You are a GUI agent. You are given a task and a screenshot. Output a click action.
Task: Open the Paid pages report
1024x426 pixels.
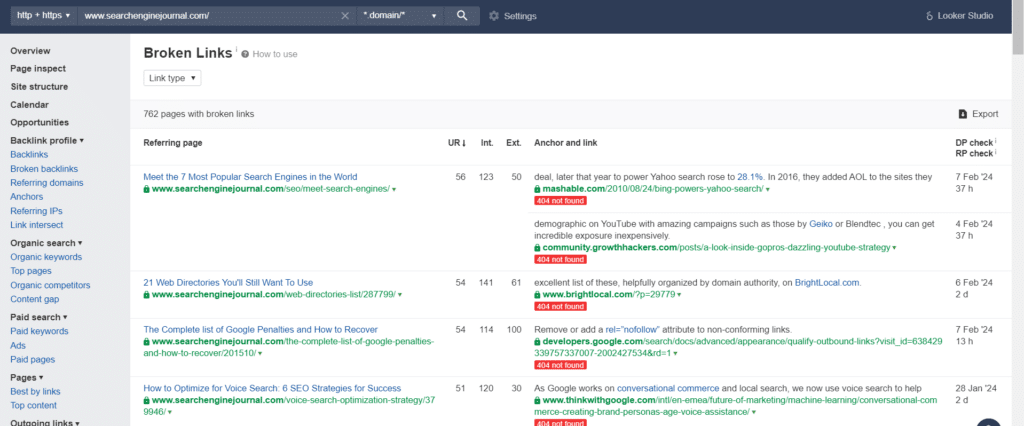[x=33, y=359]
